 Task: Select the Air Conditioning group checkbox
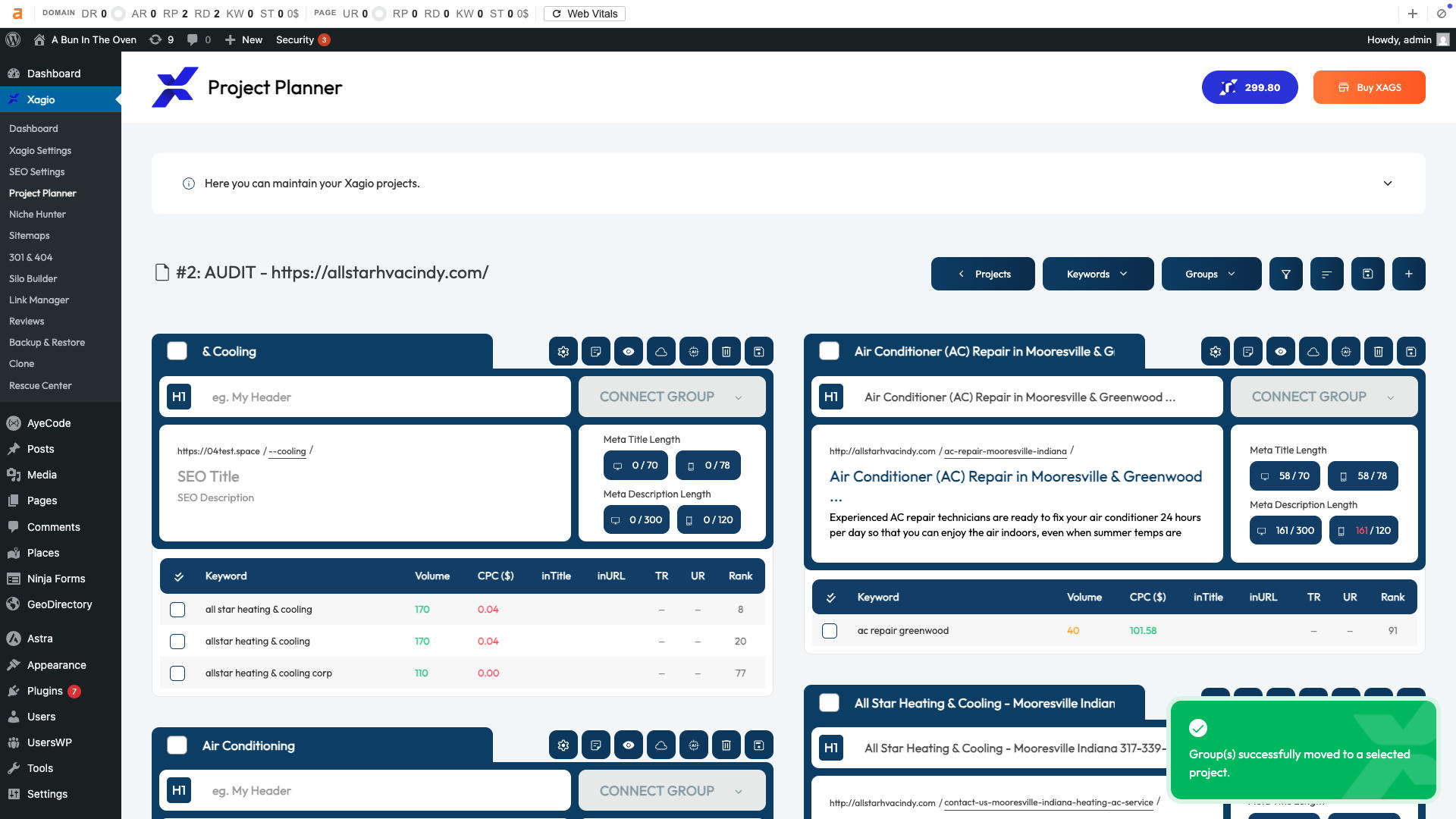point(177,745)
